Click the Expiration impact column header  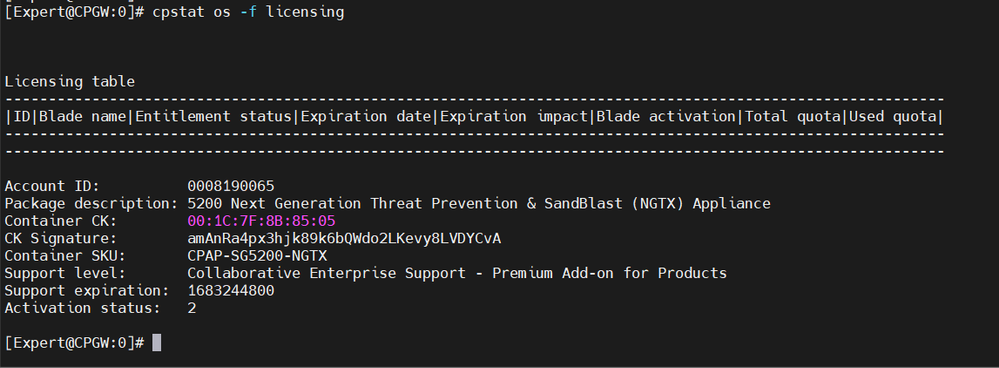514,117
